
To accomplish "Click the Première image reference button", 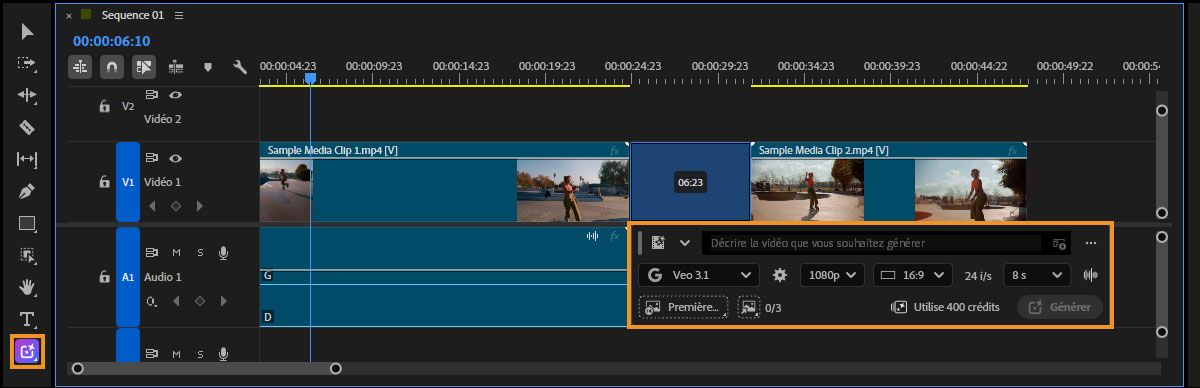I will [x=683, y=307].
